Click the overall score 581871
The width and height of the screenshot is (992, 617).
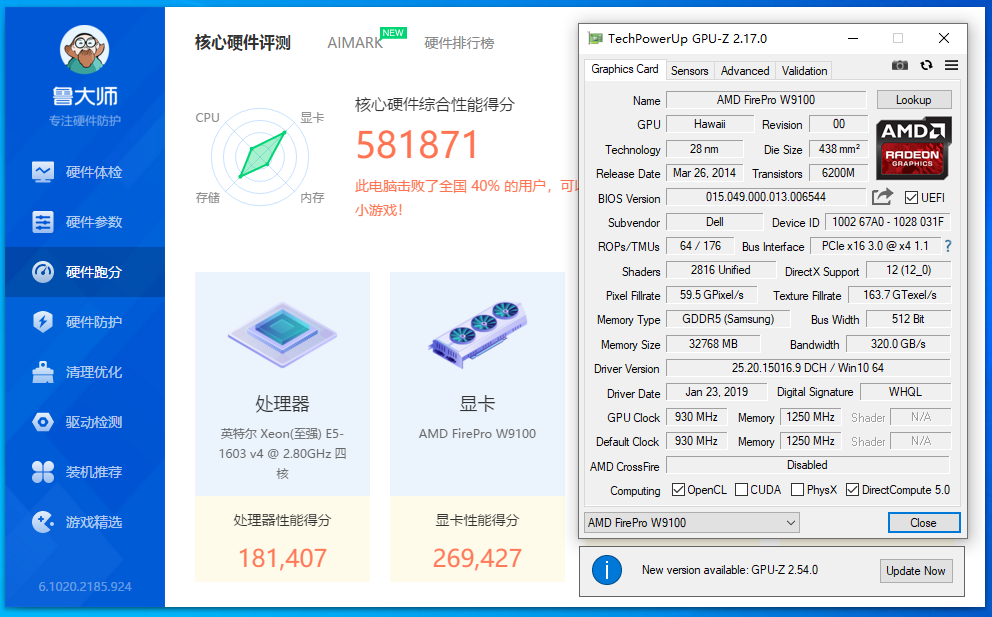[417, 145]
